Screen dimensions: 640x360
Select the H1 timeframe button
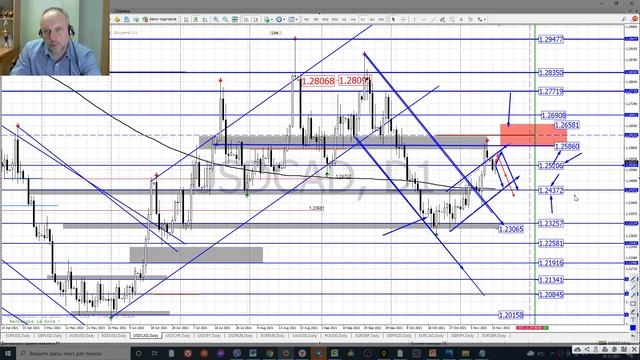pyautogui.click(x=344, y=19)
